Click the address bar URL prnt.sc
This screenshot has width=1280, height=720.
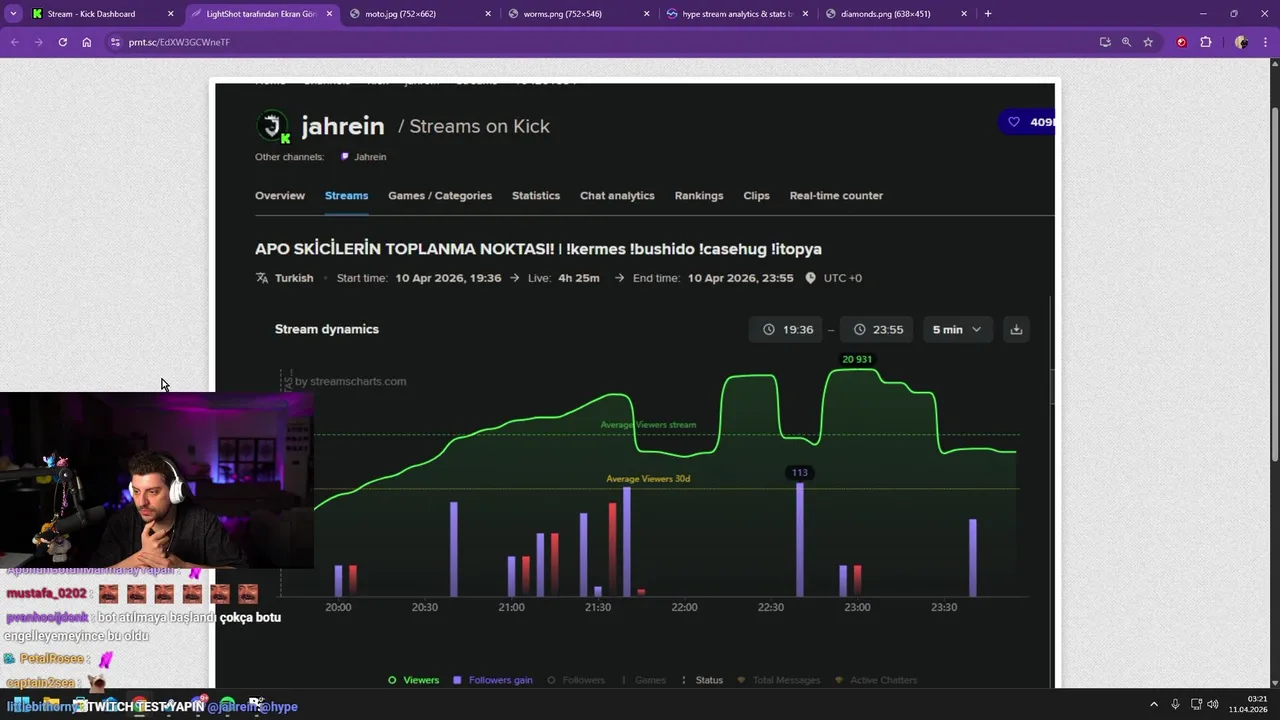click(179, 42)
